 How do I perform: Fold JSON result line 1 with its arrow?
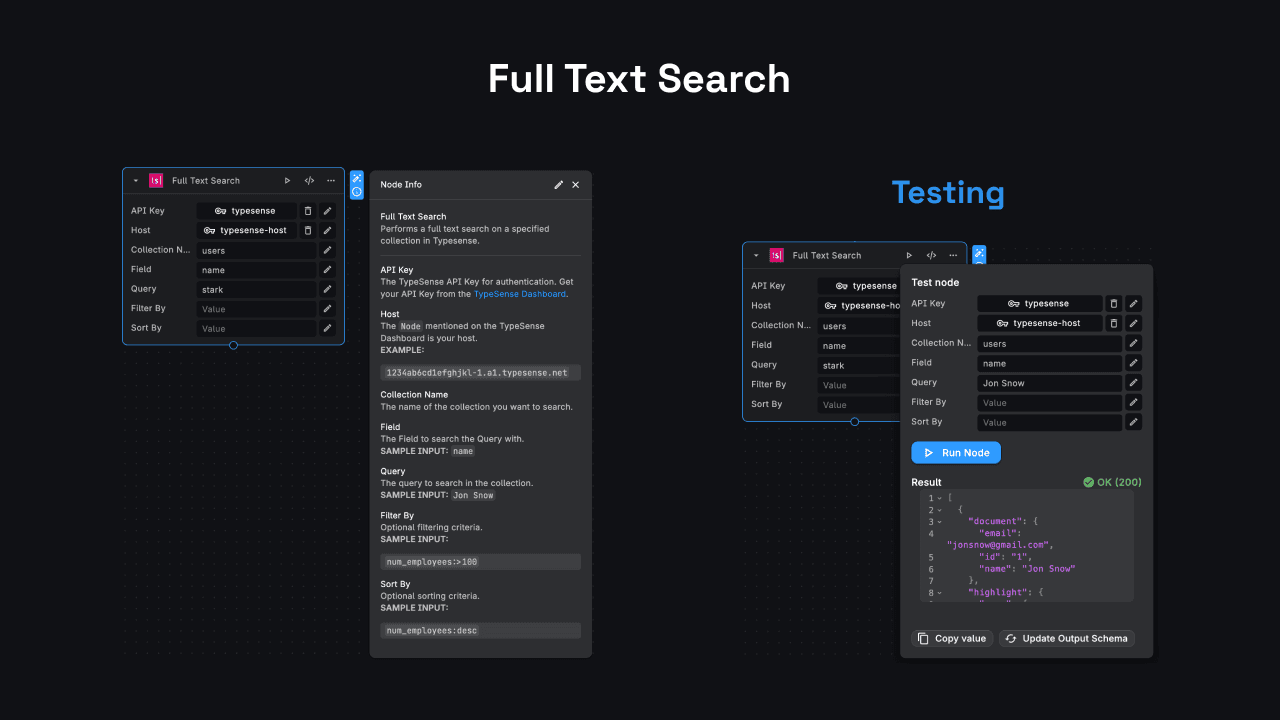tap(940, 498)
